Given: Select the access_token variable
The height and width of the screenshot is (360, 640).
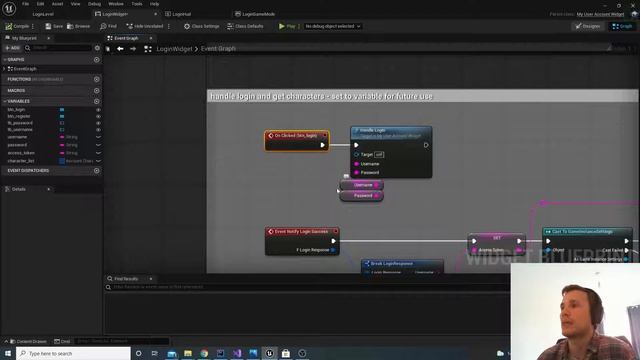Looking at the screenshot, I should (21, 153).
